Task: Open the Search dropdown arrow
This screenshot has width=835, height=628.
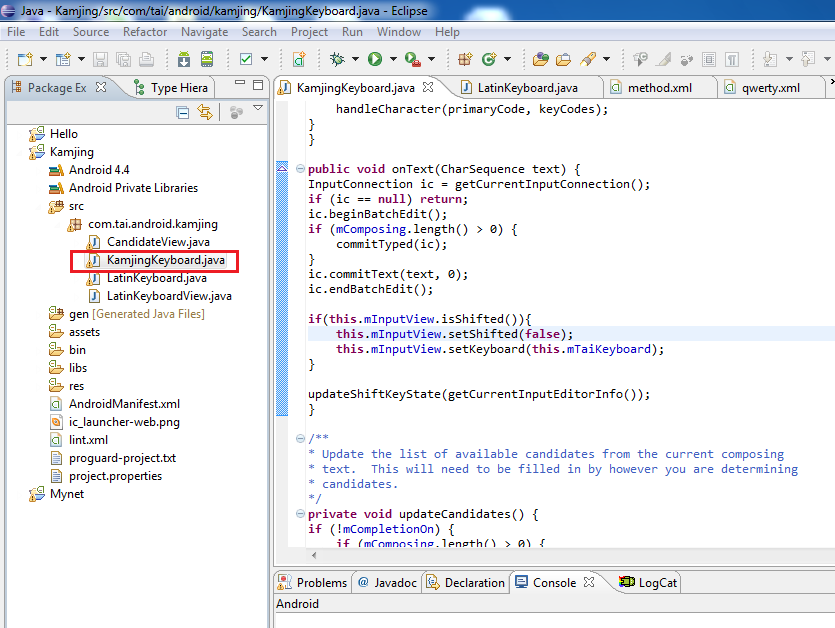Action: [606, 59]
